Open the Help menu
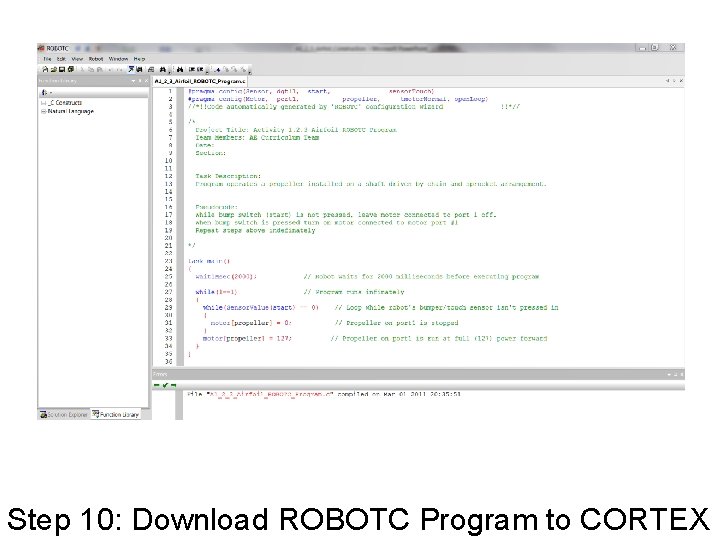 click(139, 59)
